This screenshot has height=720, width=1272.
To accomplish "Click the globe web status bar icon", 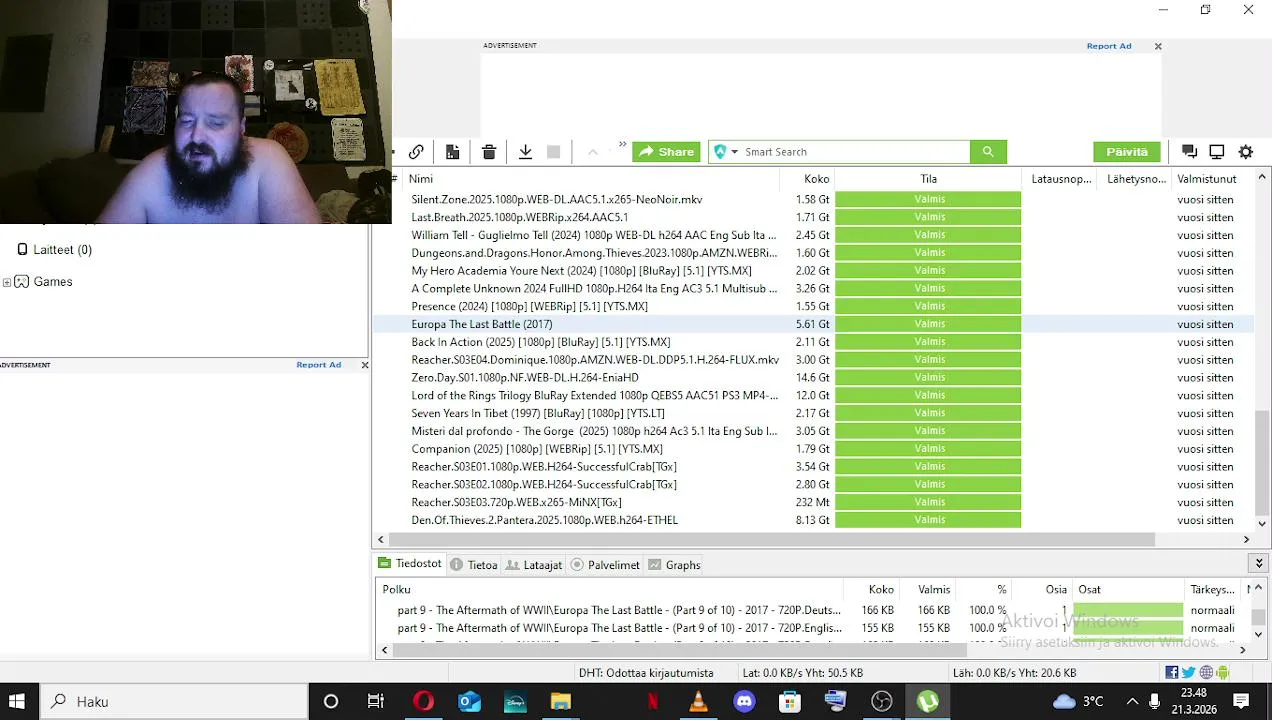I will click(x=1206, y=673).
